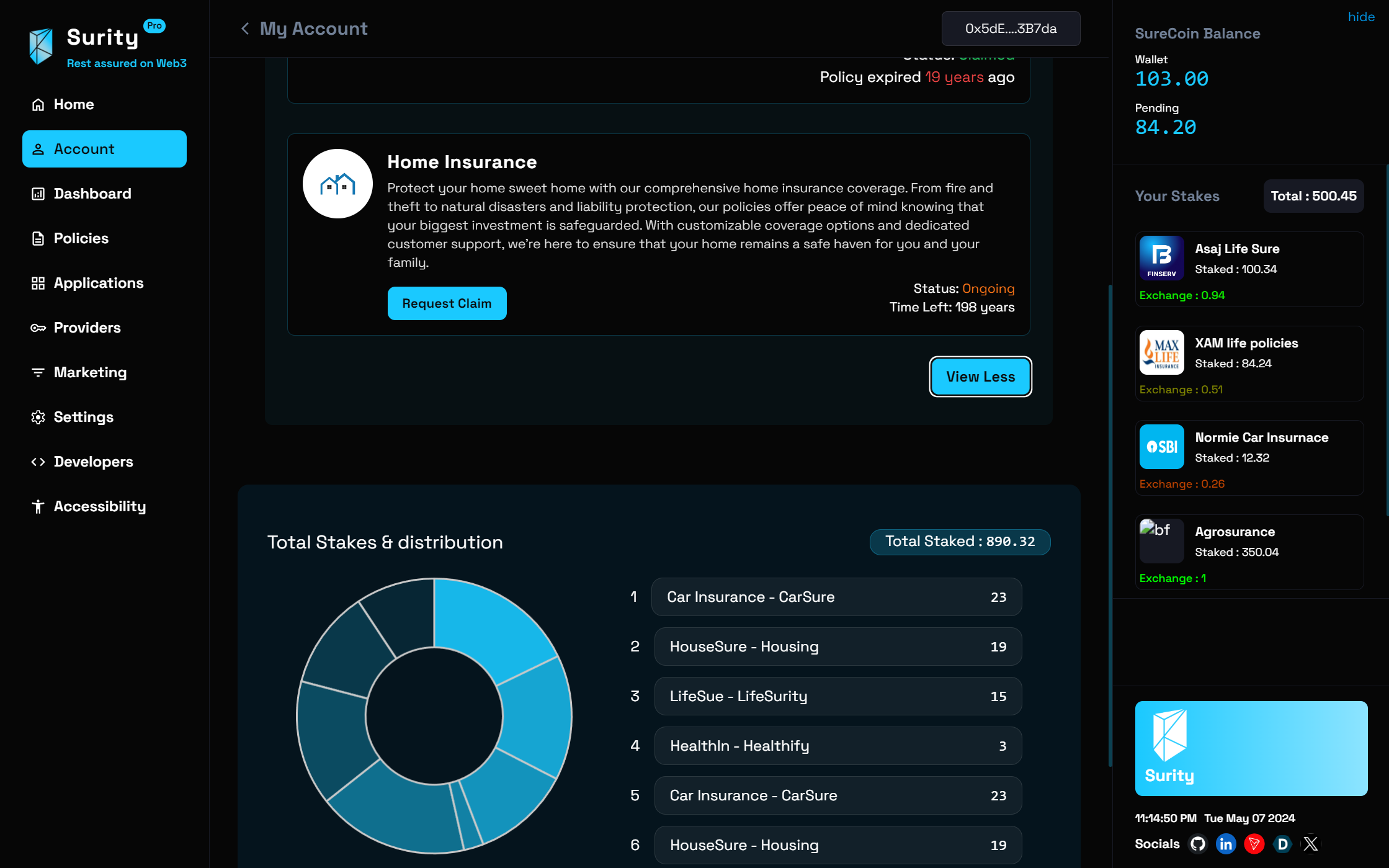Click the X (Twitter) social icon
Image resolution: width=1389 pixels, height=868 pixels.
point(1311,844)
